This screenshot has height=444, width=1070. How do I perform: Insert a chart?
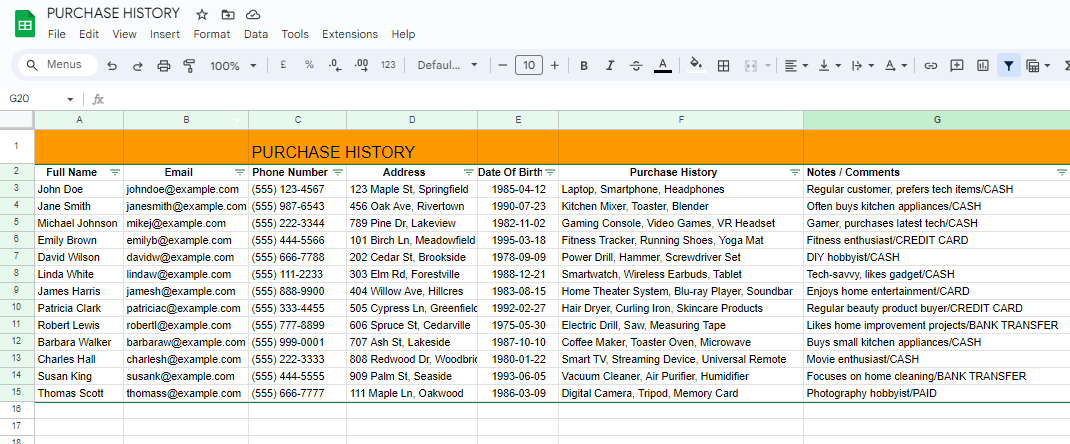(983, 65)
